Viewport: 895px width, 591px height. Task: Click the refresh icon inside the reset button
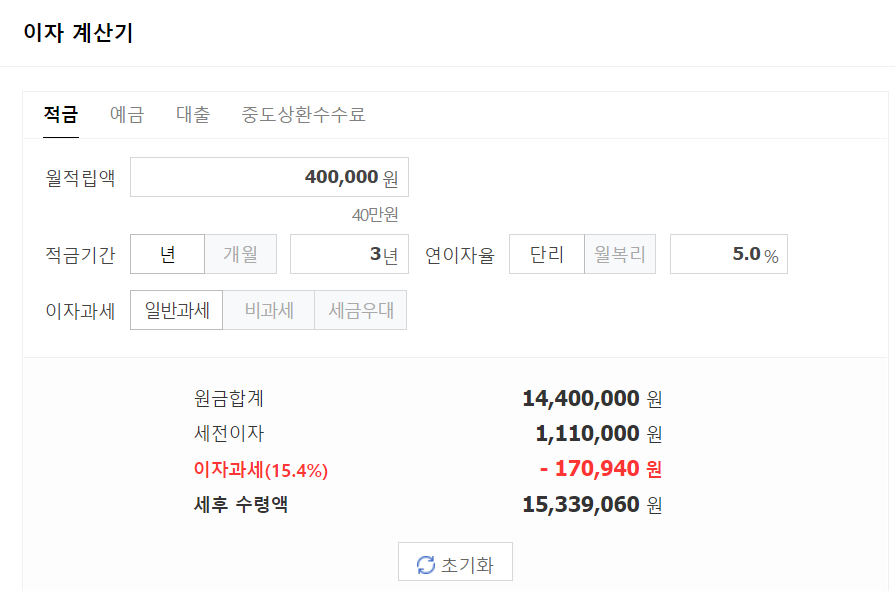(425, 560)
